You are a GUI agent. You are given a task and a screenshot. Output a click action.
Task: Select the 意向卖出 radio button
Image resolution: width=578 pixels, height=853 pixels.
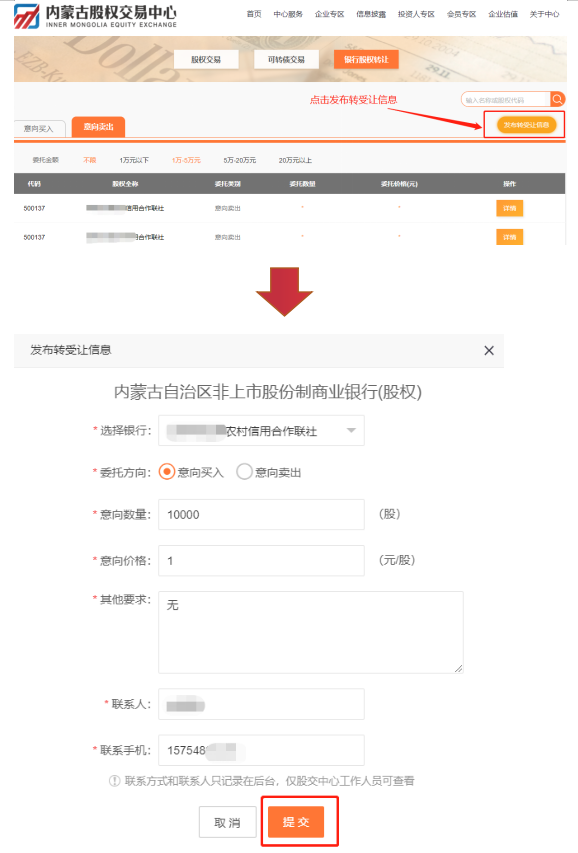(244, 472)
